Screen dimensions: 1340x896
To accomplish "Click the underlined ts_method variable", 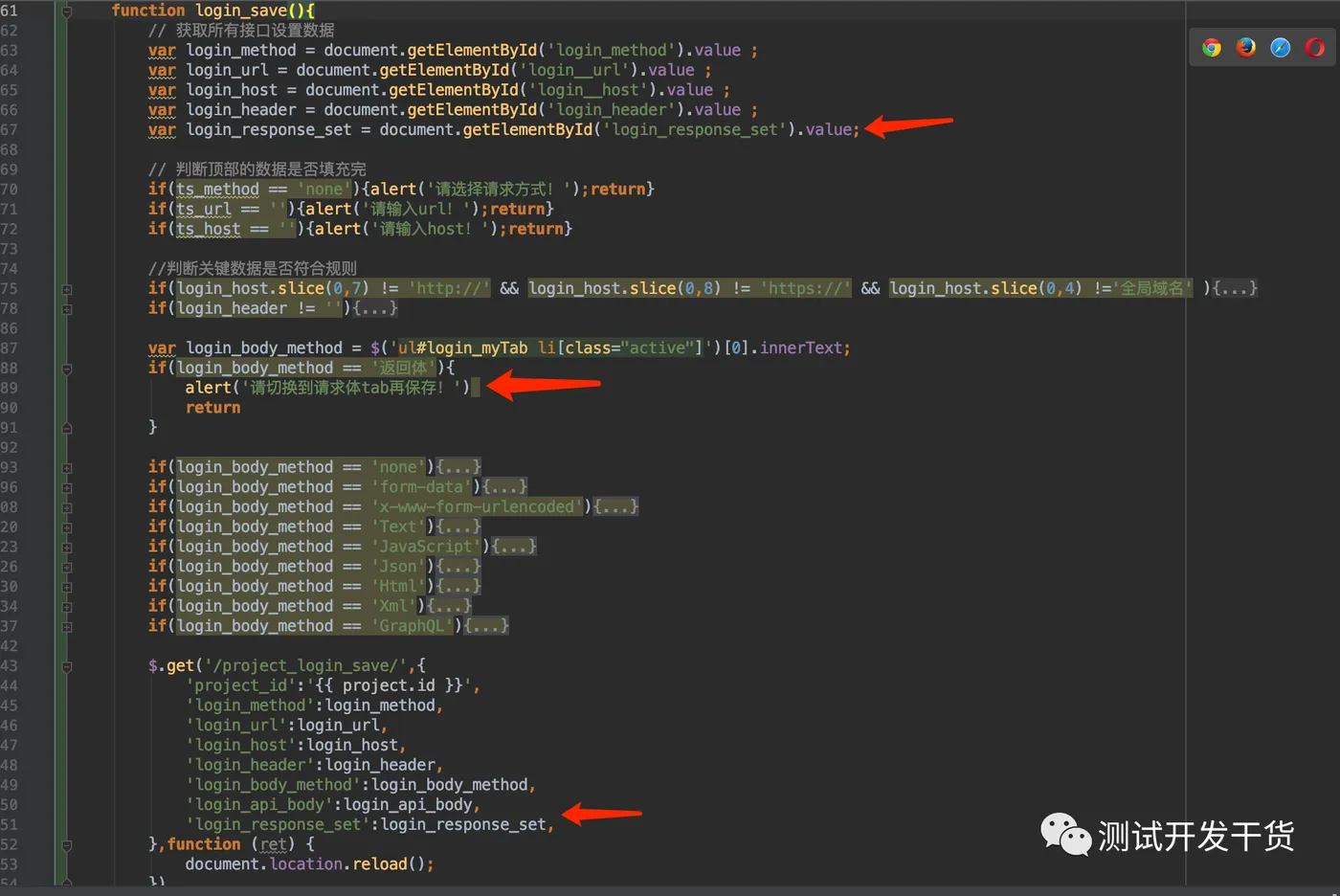I will click(x=218, y=190).
